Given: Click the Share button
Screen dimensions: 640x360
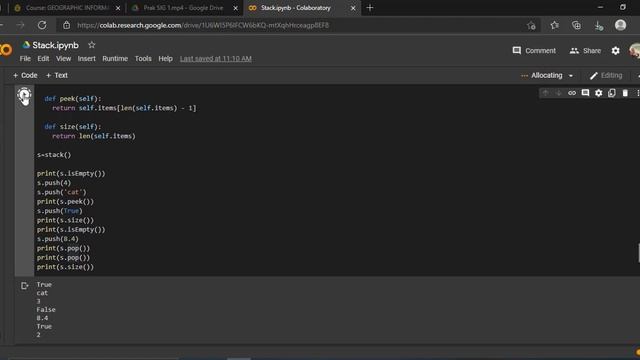Looking at the screenshot, I should coord(585,51).
